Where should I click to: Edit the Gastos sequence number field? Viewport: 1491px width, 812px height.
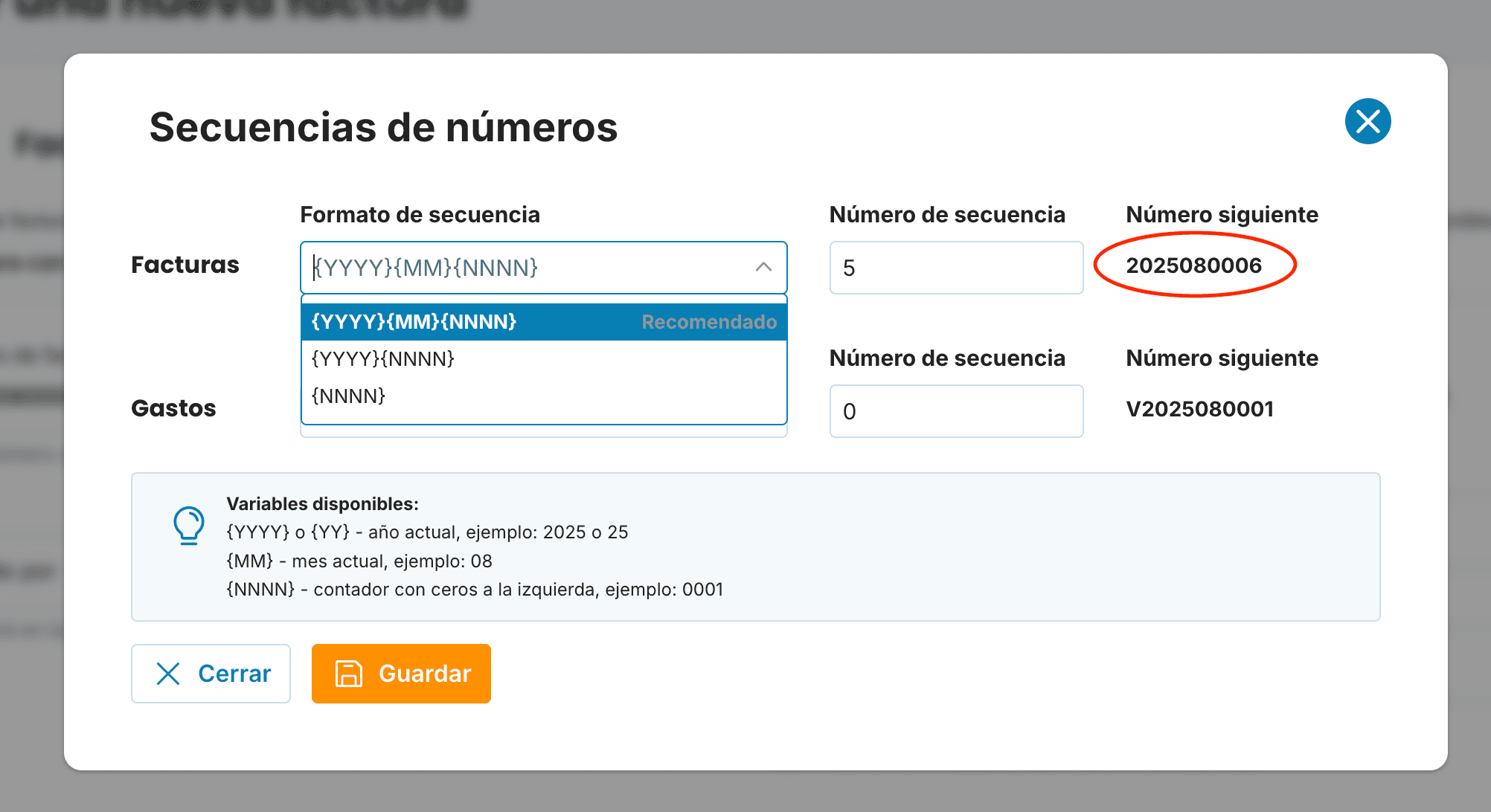(x=956, y=411)
